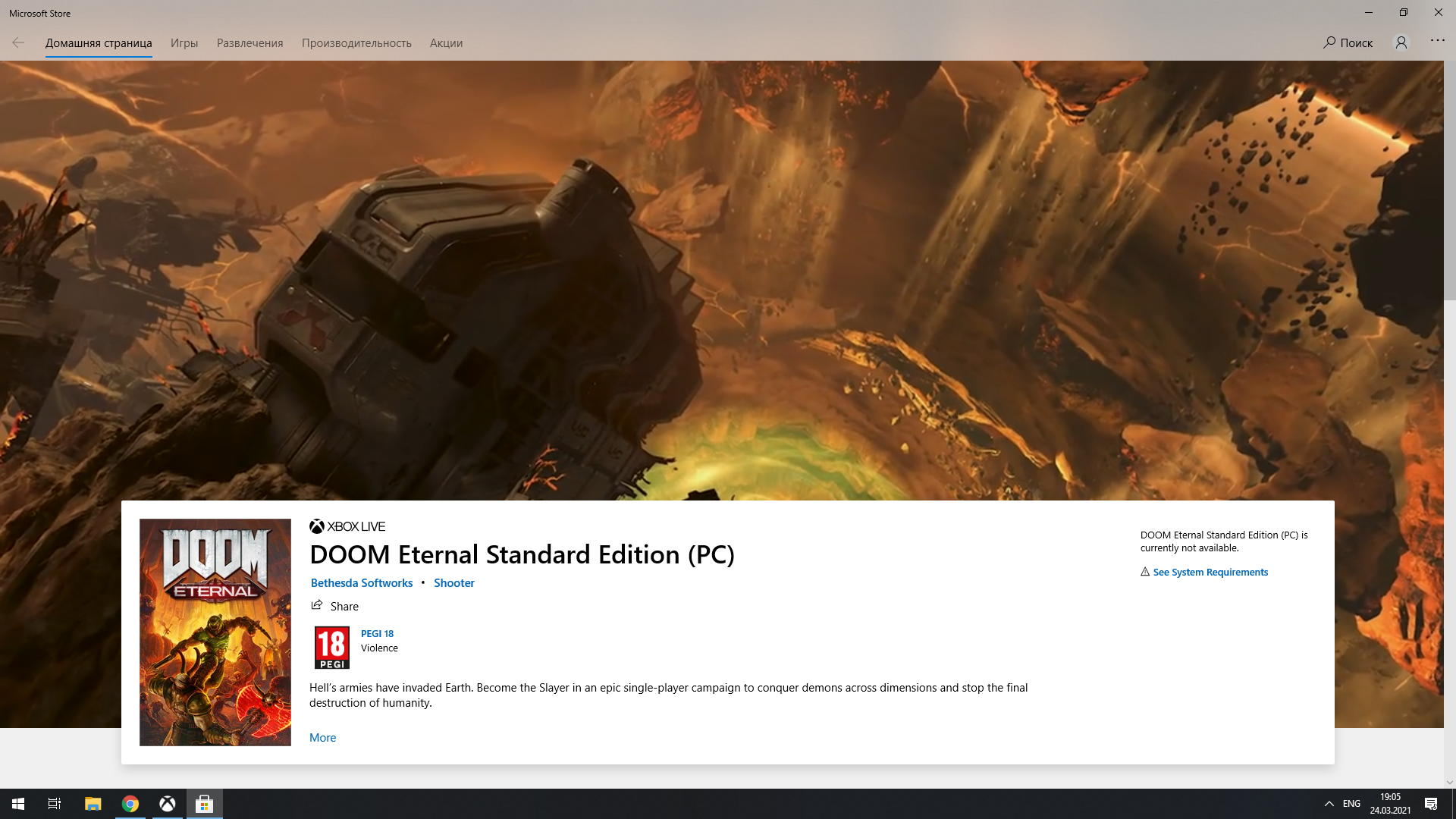Change the ENG input language
The height and width of the screenshot is (819, 1456).
(1351, 804)
